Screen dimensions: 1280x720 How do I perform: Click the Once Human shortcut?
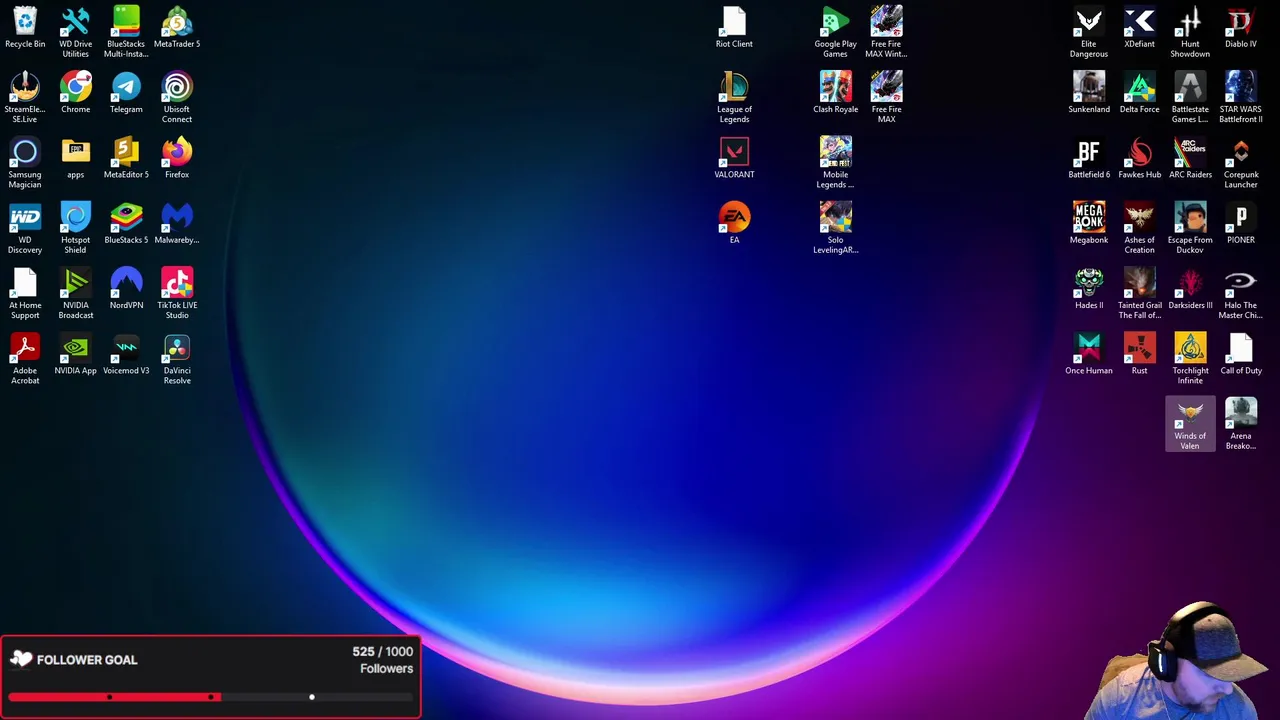click(1089, 347)
